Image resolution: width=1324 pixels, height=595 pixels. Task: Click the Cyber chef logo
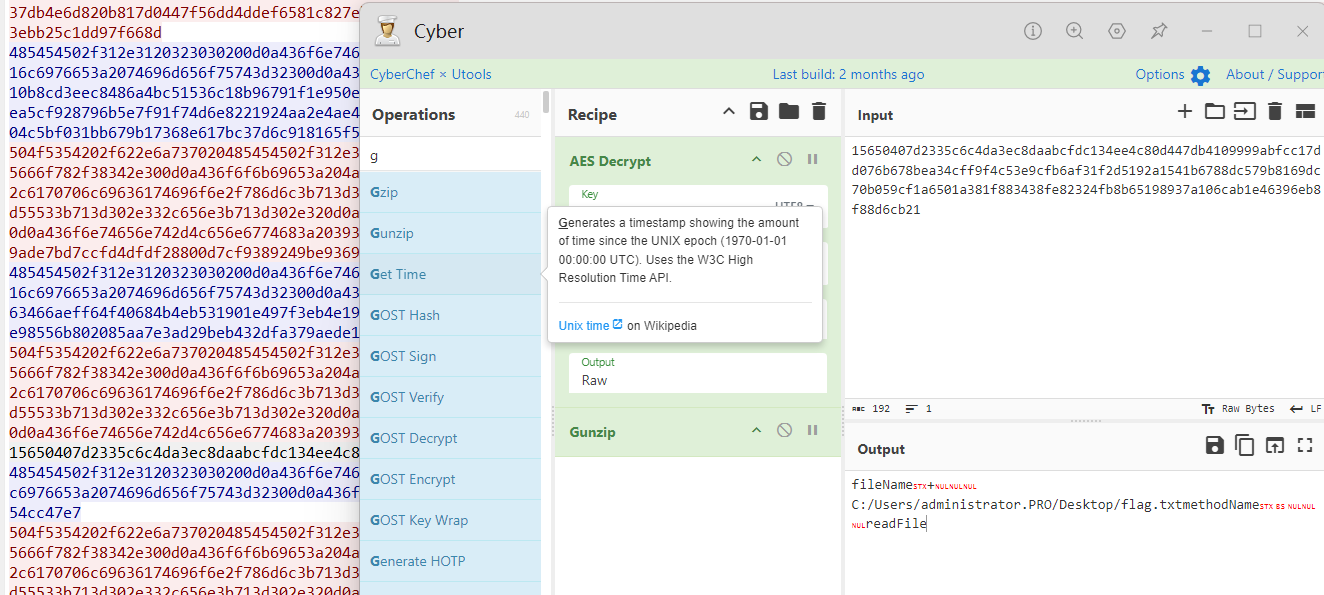pyautogui.click(x=387, y=31)
